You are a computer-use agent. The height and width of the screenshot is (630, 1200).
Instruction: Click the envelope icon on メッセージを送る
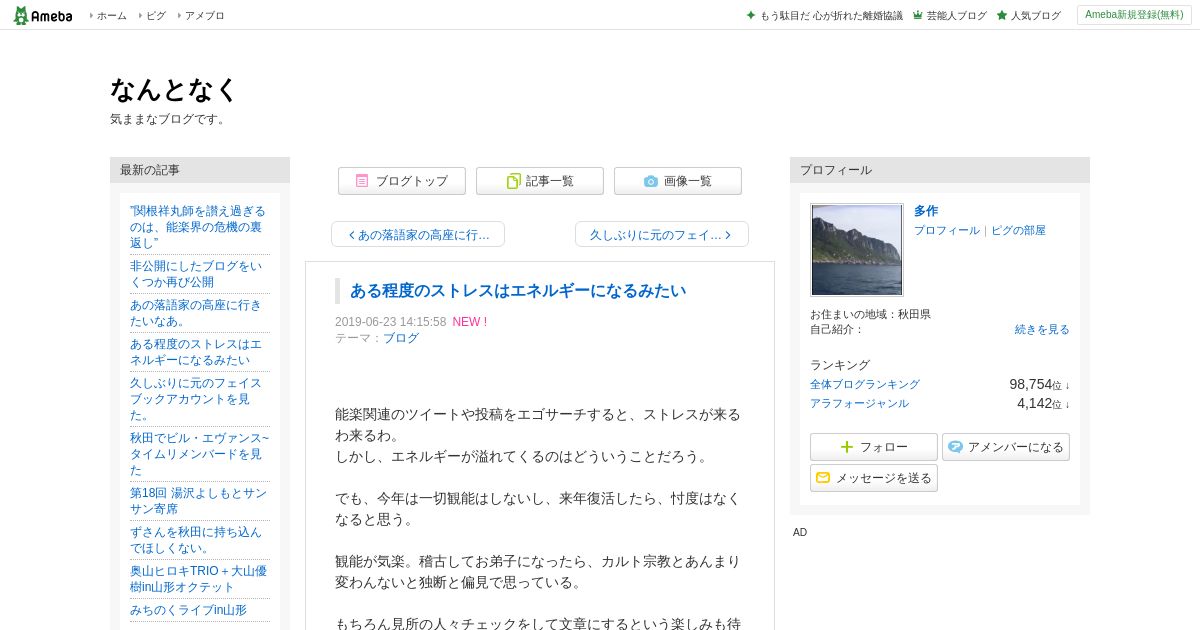(x=823, y=478)
